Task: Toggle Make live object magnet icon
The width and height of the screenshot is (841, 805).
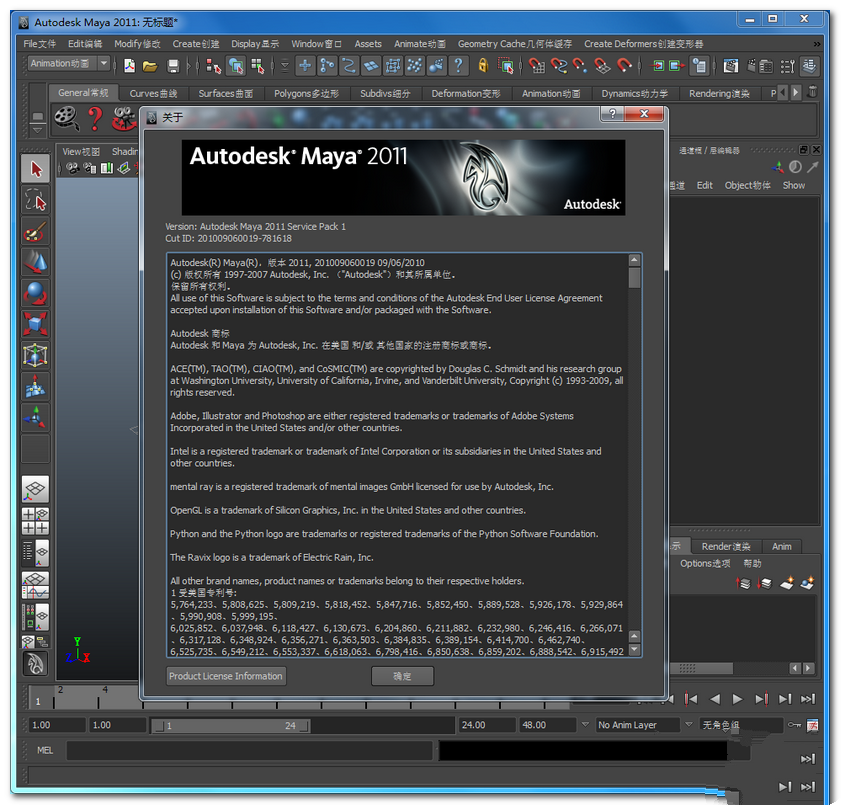Action: (624, 66)
